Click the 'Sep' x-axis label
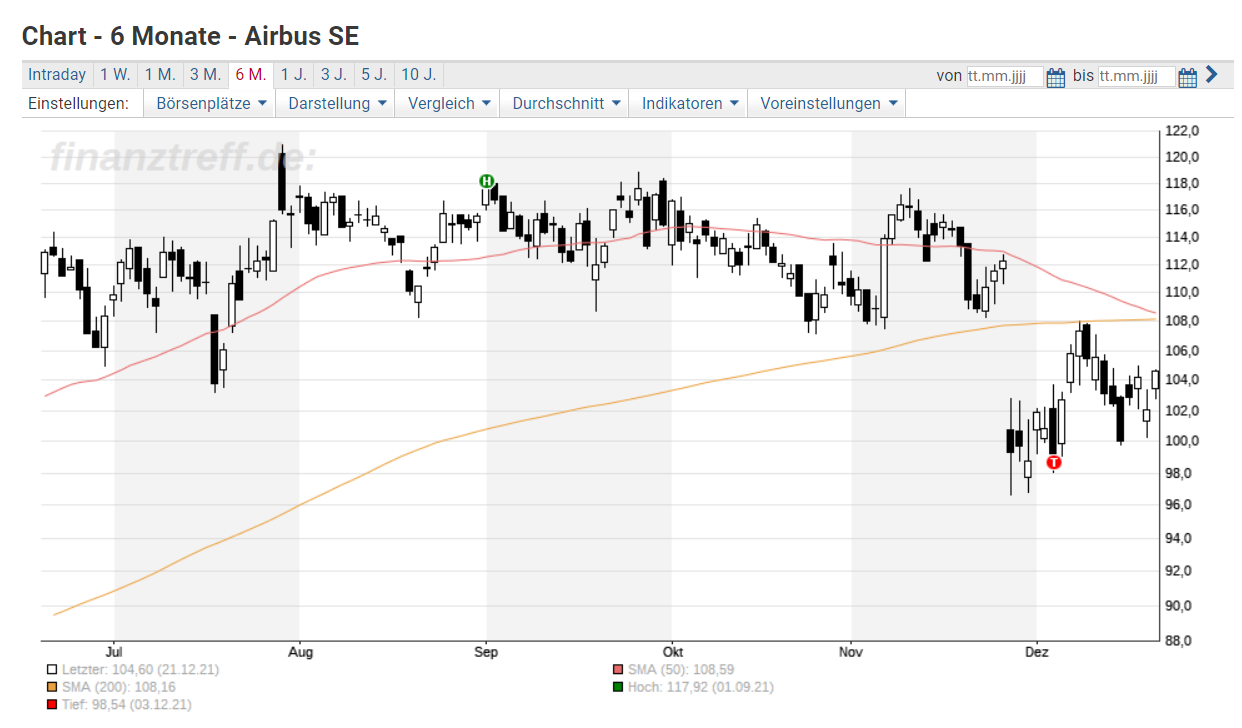 point(487,652)
